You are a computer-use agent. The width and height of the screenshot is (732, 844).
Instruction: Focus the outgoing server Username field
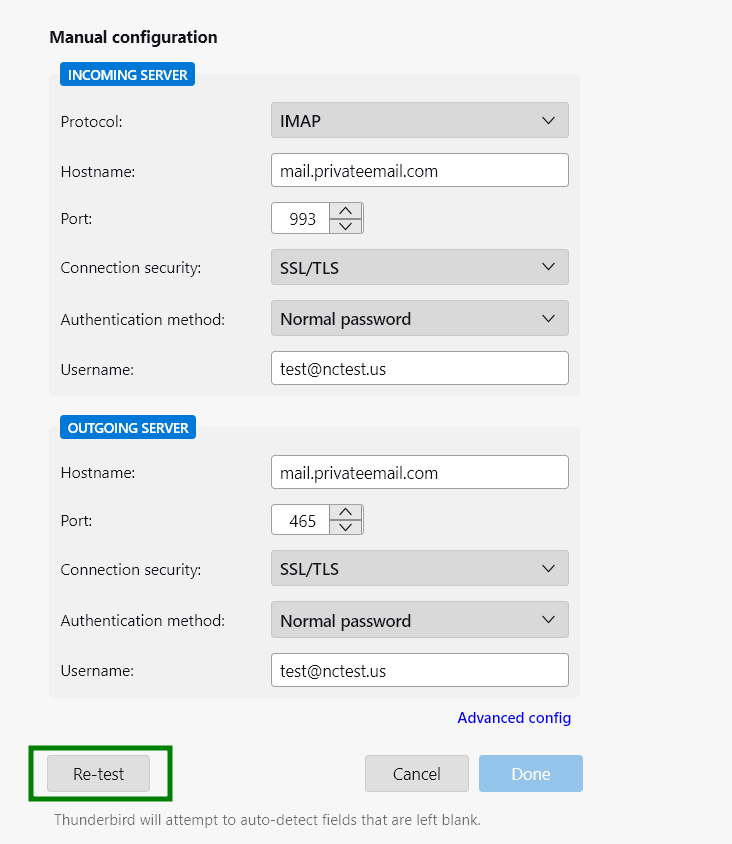coord(420,670)
